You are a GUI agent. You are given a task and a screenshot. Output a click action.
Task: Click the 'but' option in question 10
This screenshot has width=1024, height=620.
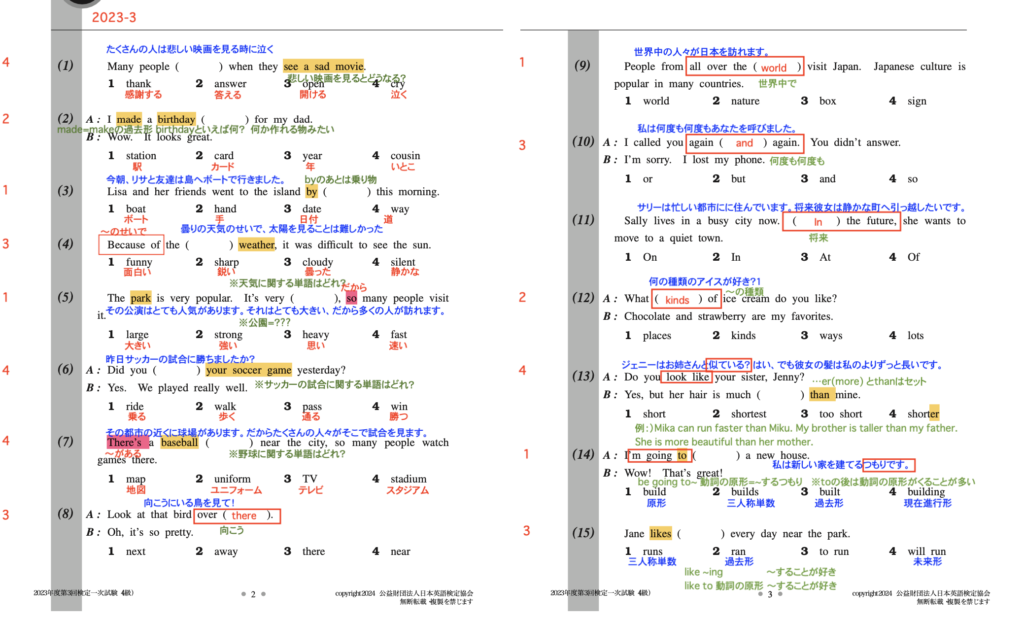pyautogui.click(x=739, y=178)
